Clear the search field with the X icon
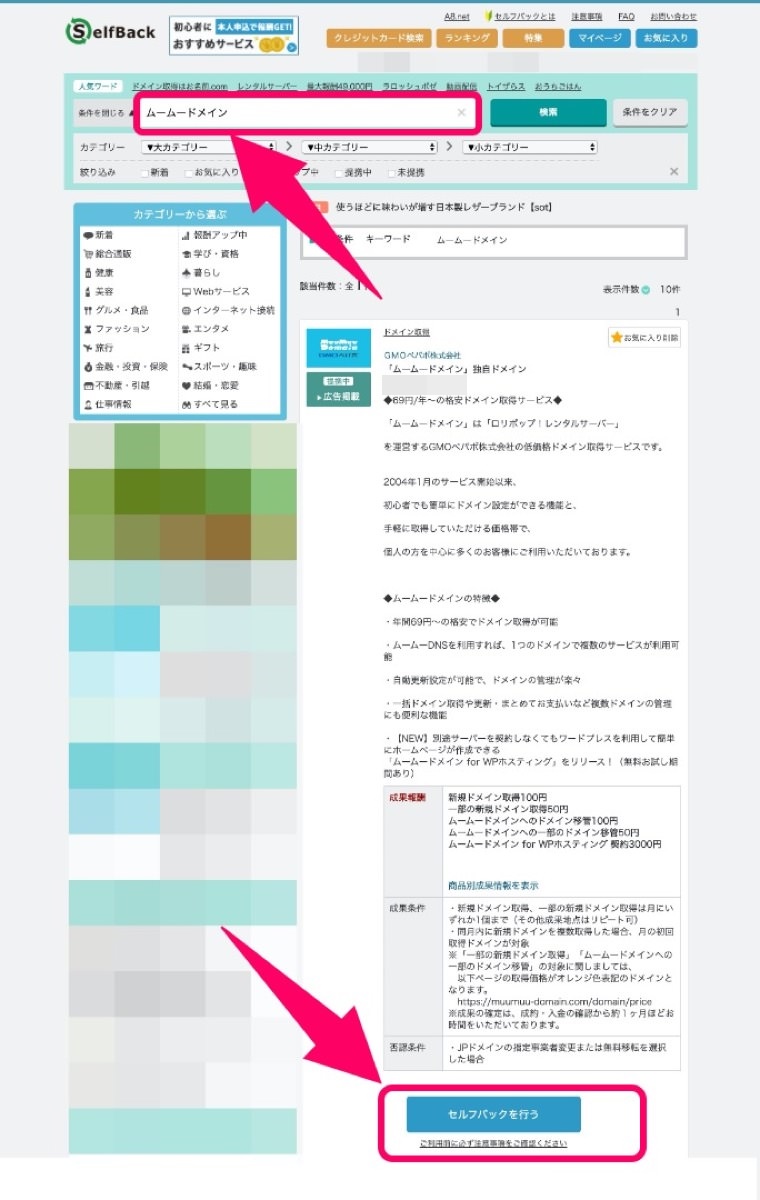The width and height of the screenshot is (760, 1200). point(461,113)
